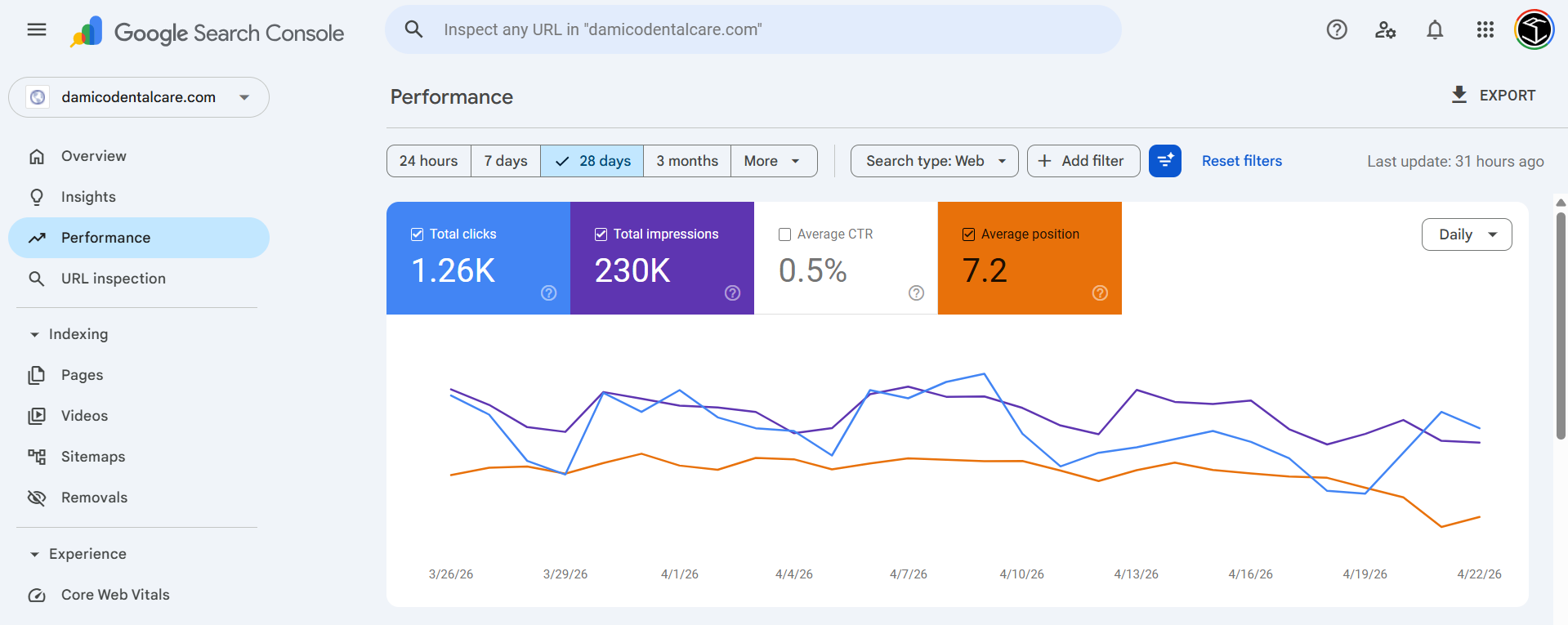Click the 4/22/26 date on chart axis
Screen dimensions: 1568x625
click(1479, 574)
